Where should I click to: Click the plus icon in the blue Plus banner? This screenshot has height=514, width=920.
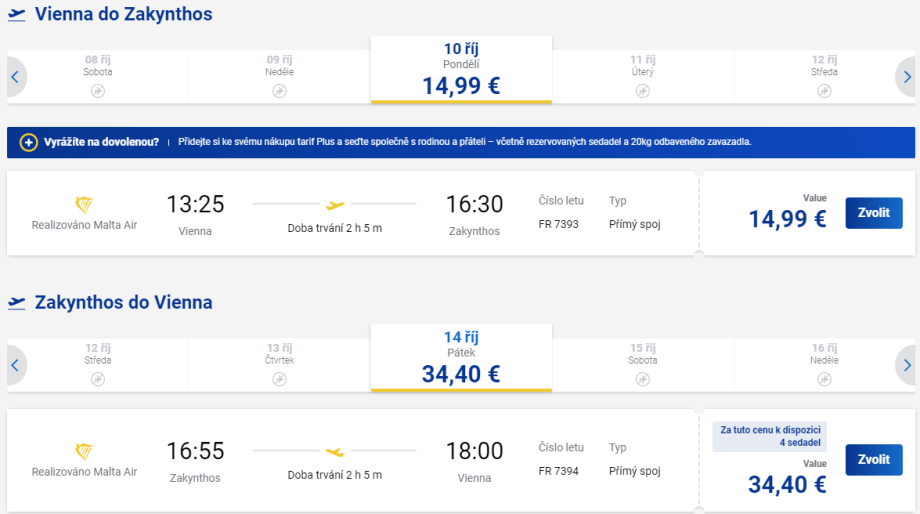pyautogui.click(x=28, y=142)
